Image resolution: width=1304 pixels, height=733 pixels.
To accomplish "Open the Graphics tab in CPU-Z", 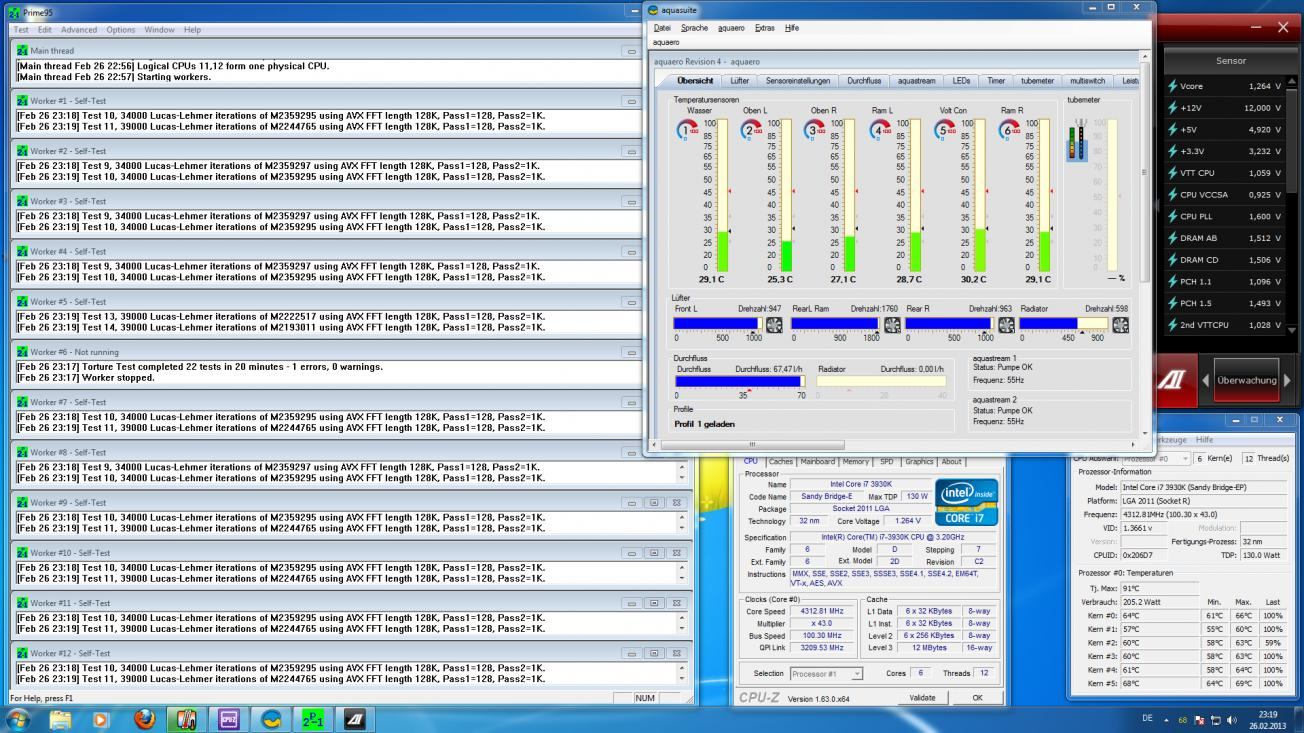I will [919, 462].
